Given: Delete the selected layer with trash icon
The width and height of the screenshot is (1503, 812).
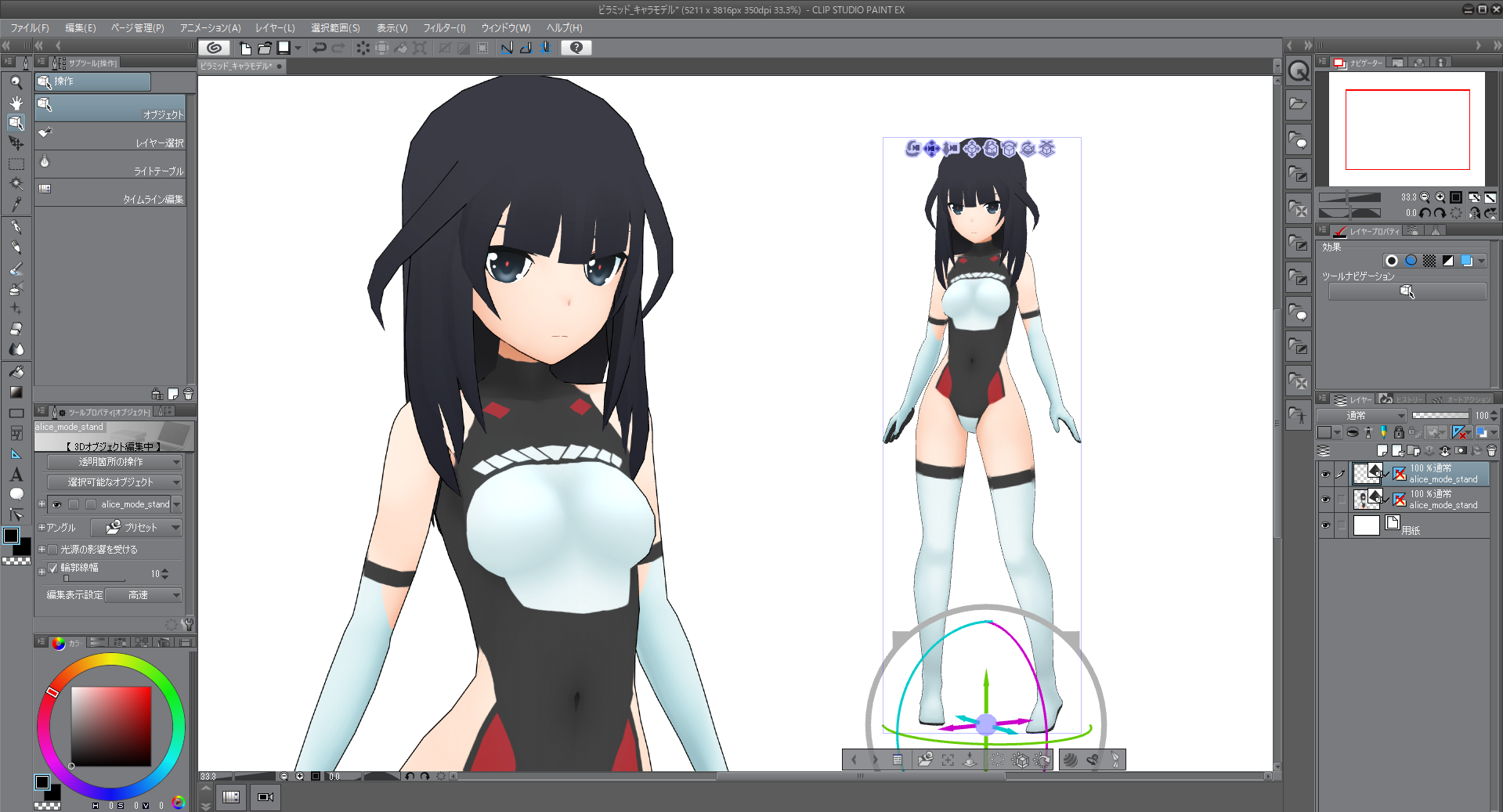Looking at the screenshot, I should pyautogui.click(x=1491, y=450).
